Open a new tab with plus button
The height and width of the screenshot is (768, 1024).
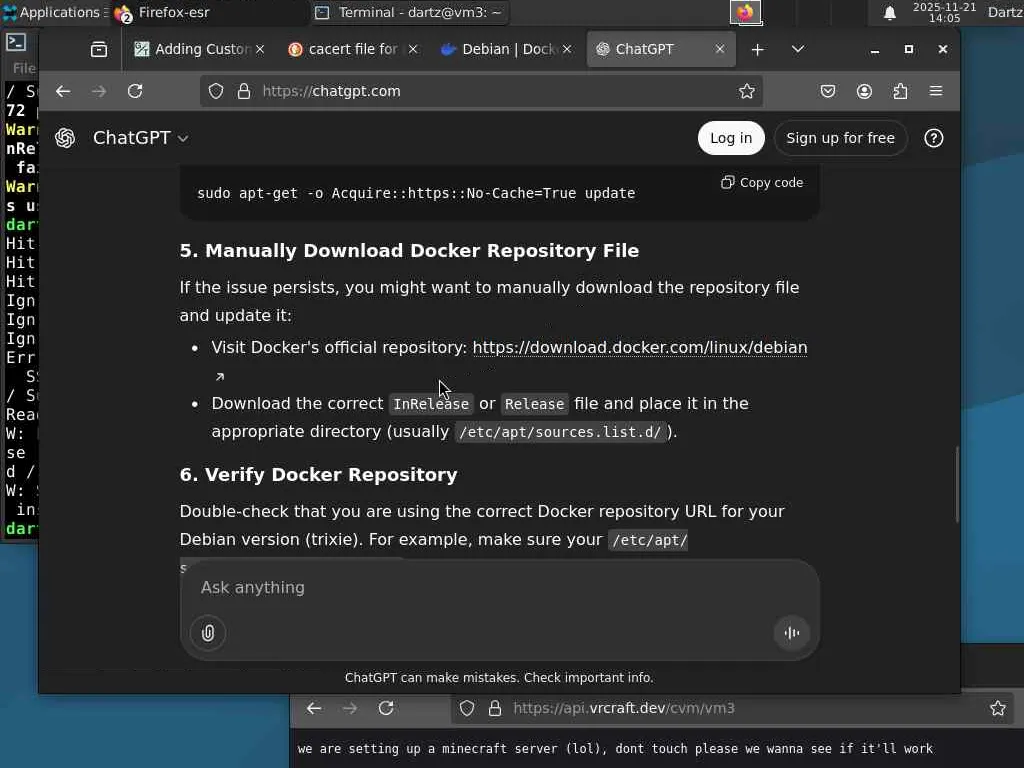pos(757,50)
